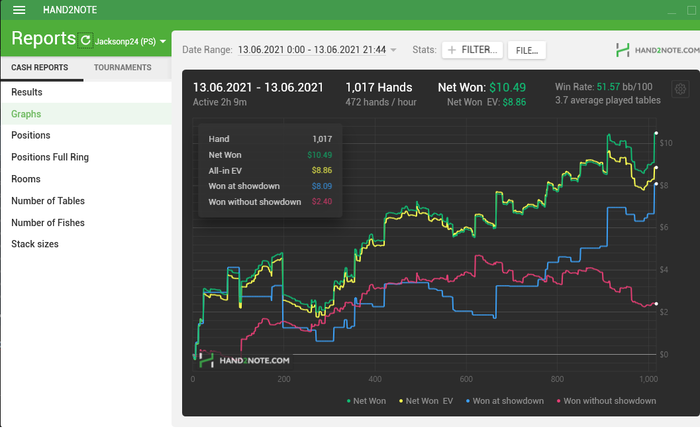
Task: Click the All-in EV $8.86 tooltip row
Action: point(270,171)
